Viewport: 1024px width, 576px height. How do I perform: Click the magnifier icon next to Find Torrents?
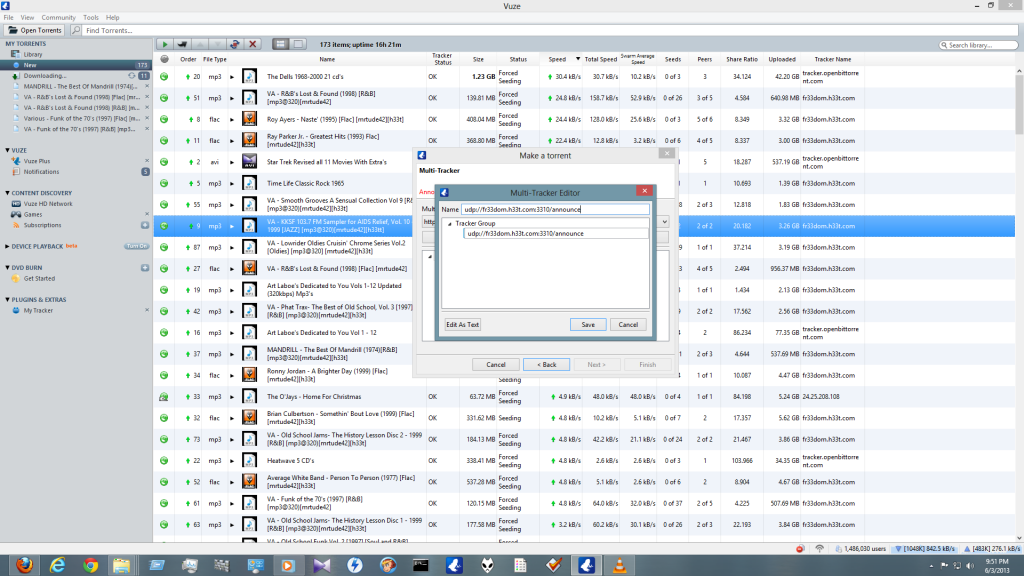76,30
